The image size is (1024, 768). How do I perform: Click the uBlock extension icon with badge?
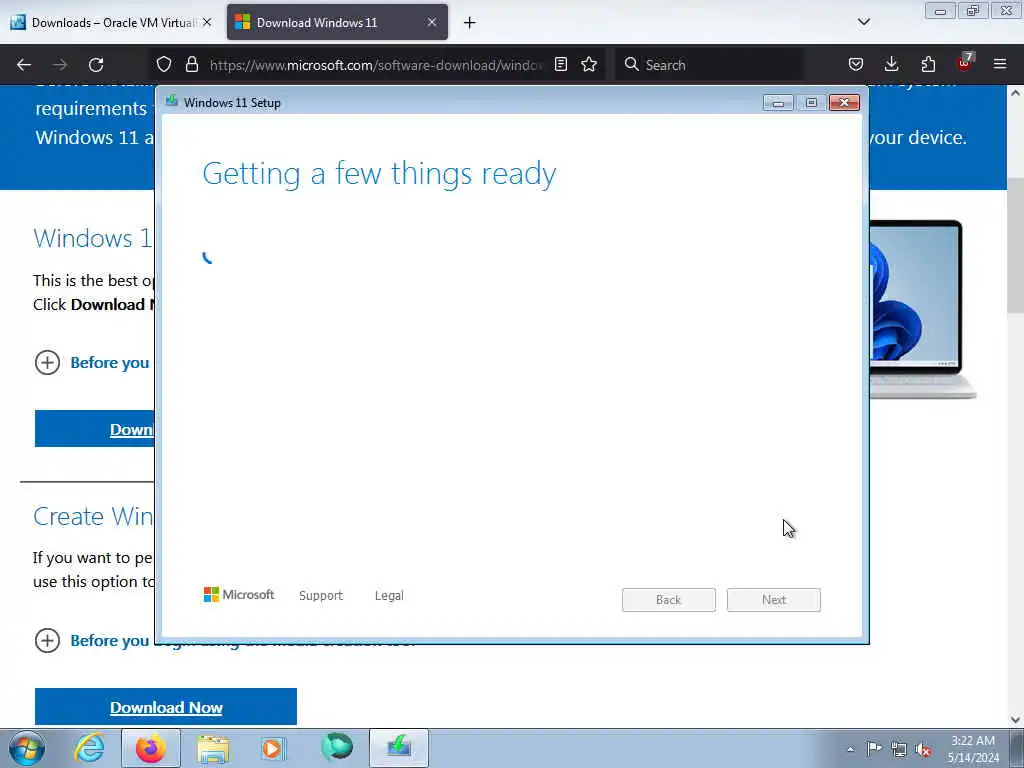pos(965,63)
